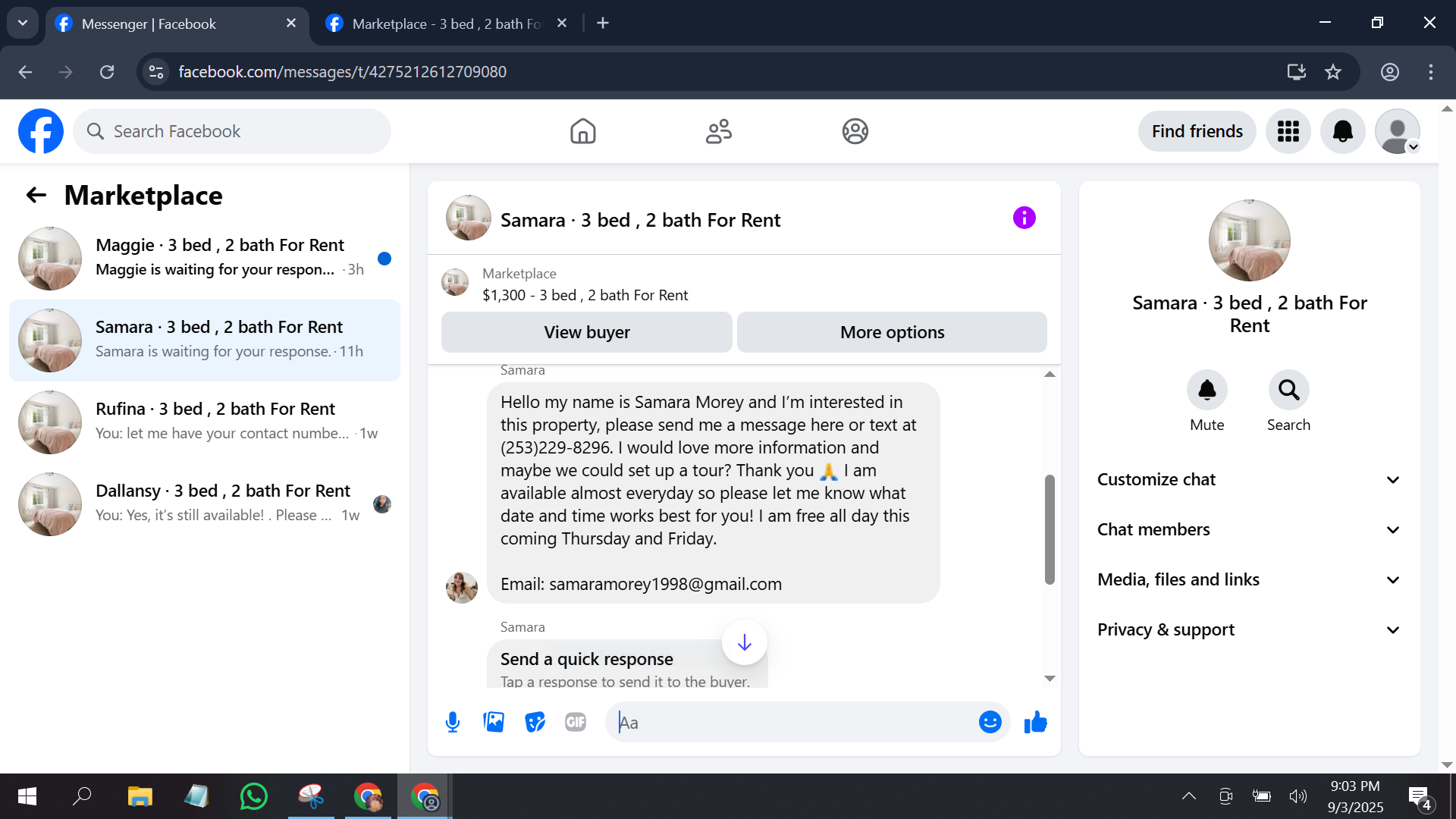Open conversation information purple icon
1456x819 pixels.
pos(1024,218)
